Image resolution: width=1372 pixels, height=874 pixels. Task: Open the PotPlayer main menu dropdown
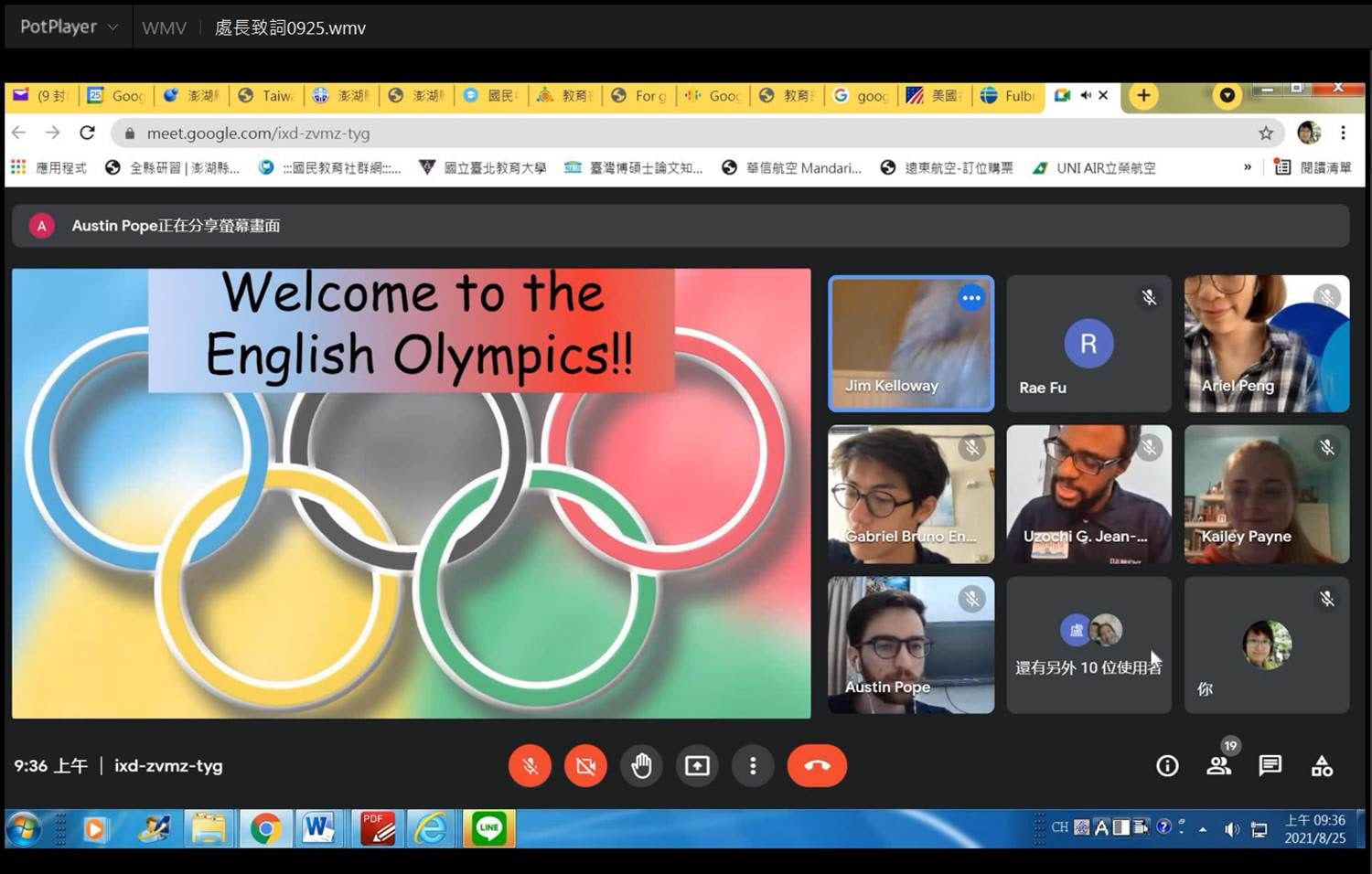coord(70,27)
